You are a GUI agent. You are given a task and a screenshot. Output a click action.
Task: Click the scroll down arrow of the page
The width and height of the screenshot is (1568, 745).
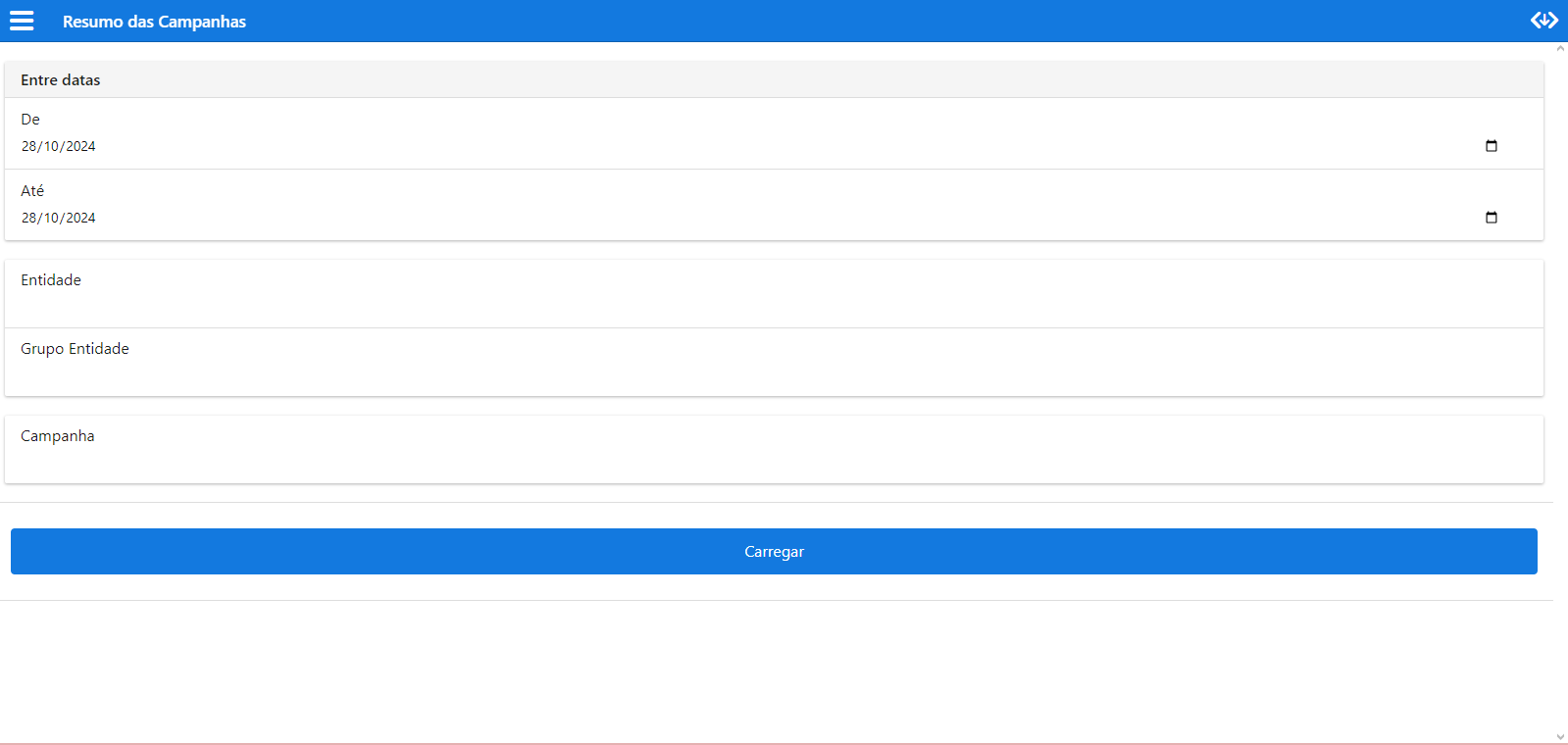1560,737
